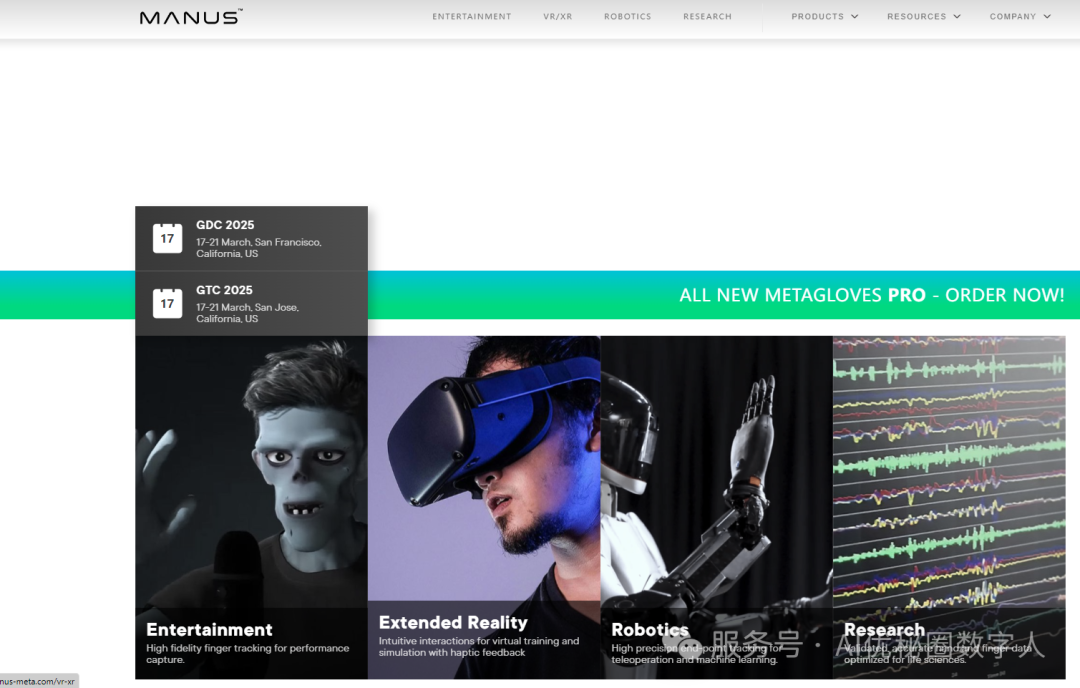
Task: Click the Extended Reality card heading
Action: (x=453, y=623)
